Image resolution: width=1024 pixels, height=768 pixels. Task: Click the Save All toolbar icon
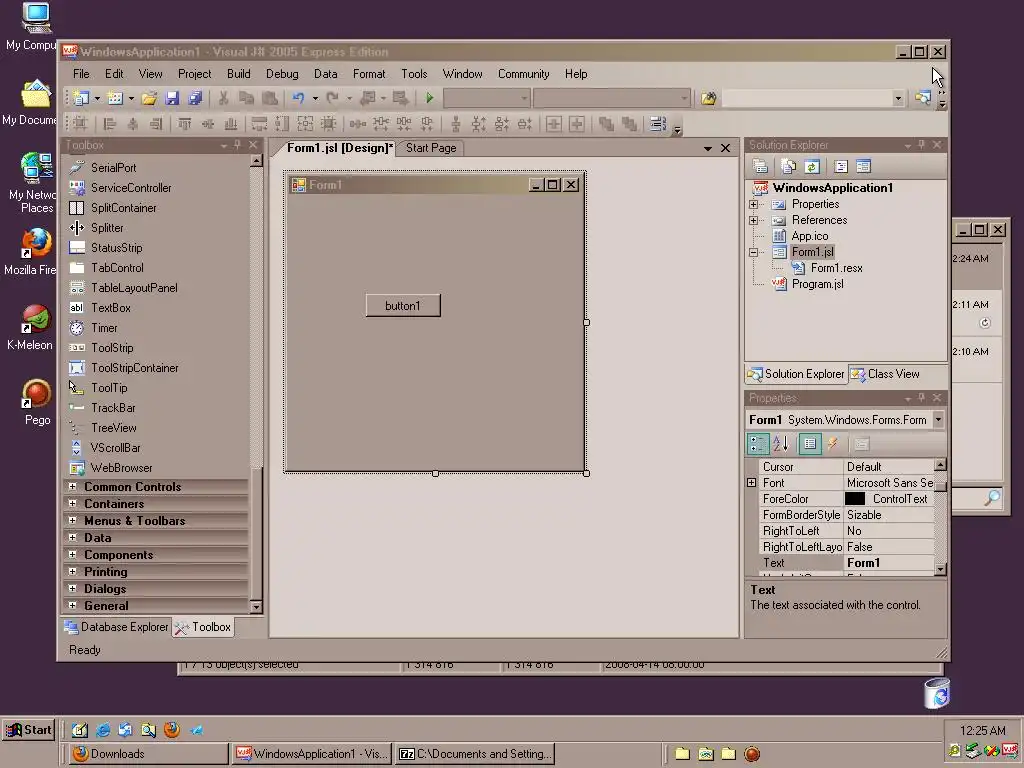(195, 98)
